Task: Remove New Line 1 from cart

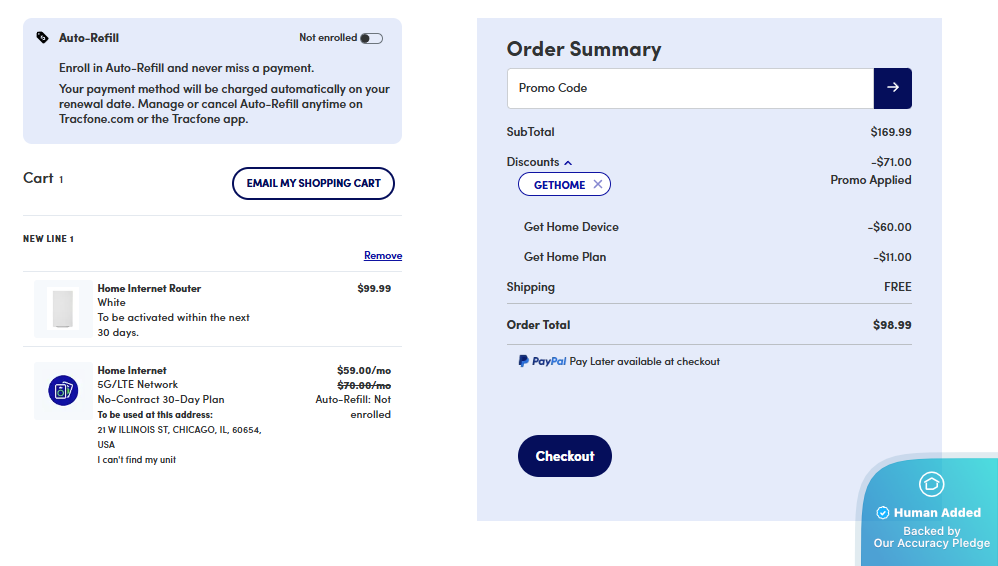Action: (x=383, y=255)
